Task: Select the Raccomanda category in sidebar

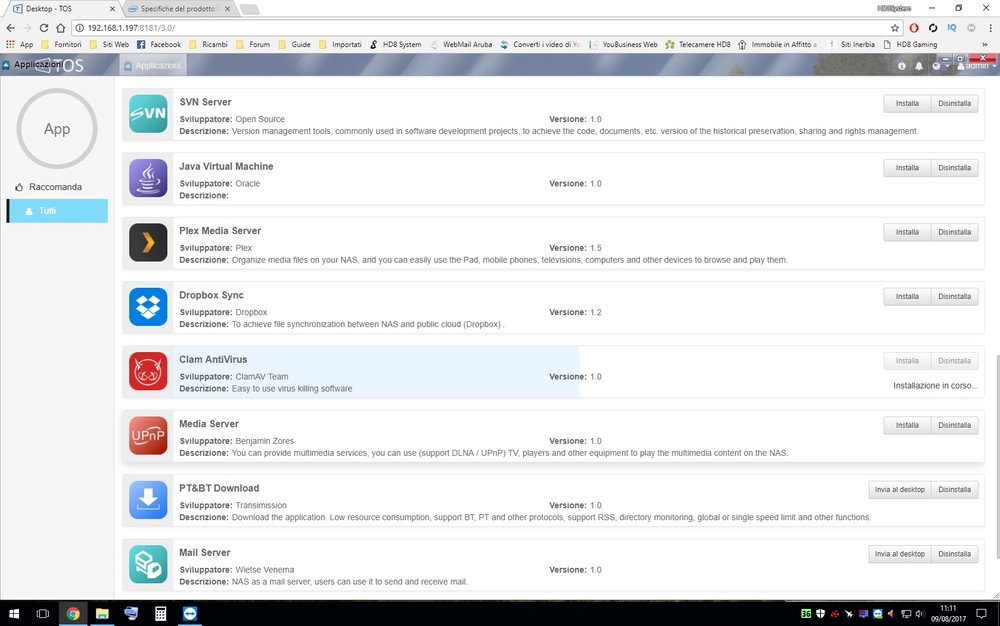Action: tap(55, 187)
